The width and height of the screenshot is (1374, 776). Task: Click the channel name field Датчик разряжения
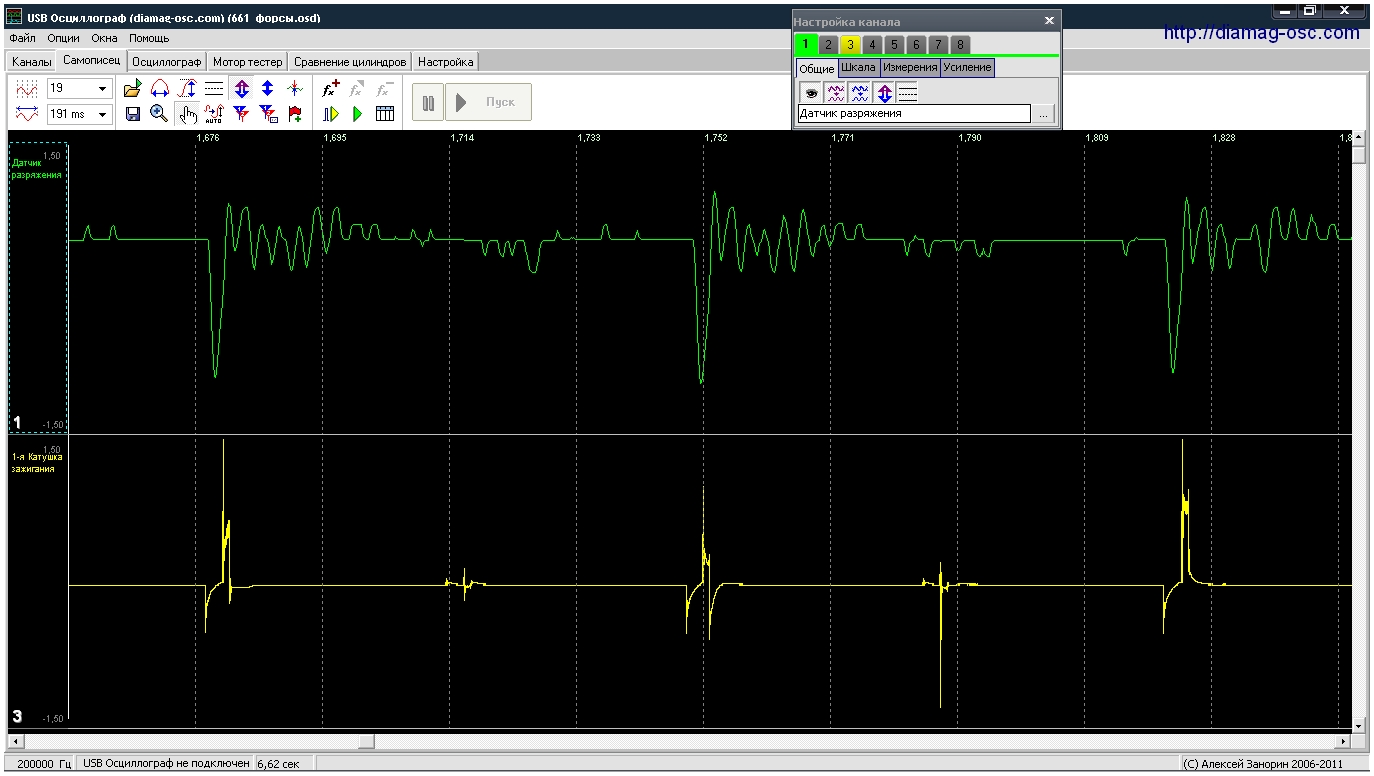tap(913, 114)
